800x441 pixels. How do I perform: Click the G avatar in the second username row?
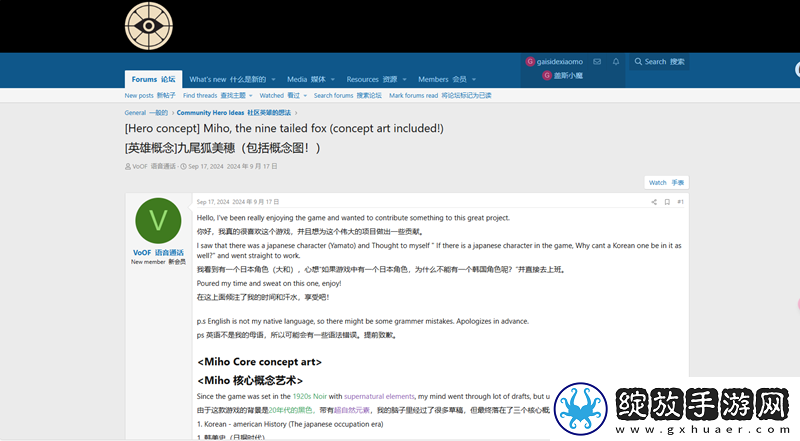pyautogui.click(x=547, y=76)
